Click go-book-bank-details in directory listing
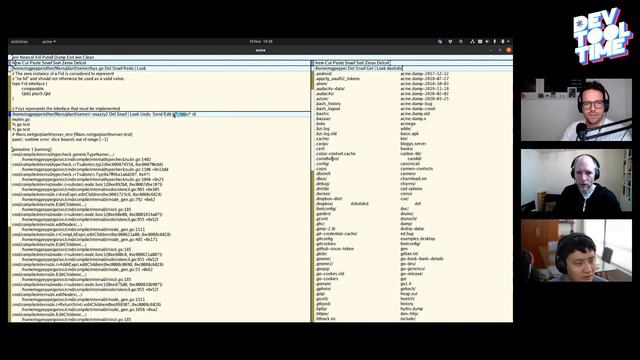 tap(422, 258)
